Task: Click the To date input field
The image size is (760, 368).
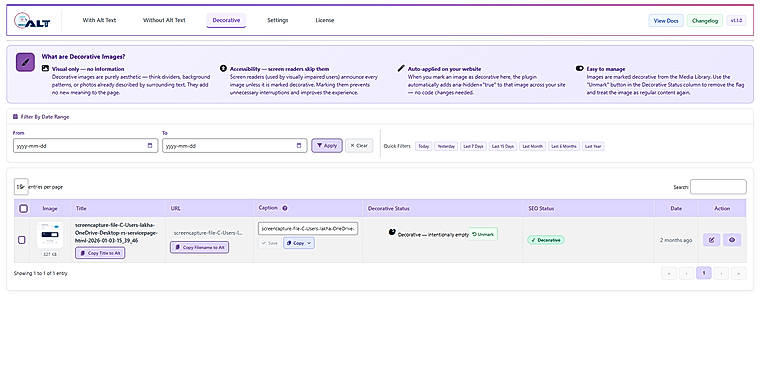Action: (235, 145)
